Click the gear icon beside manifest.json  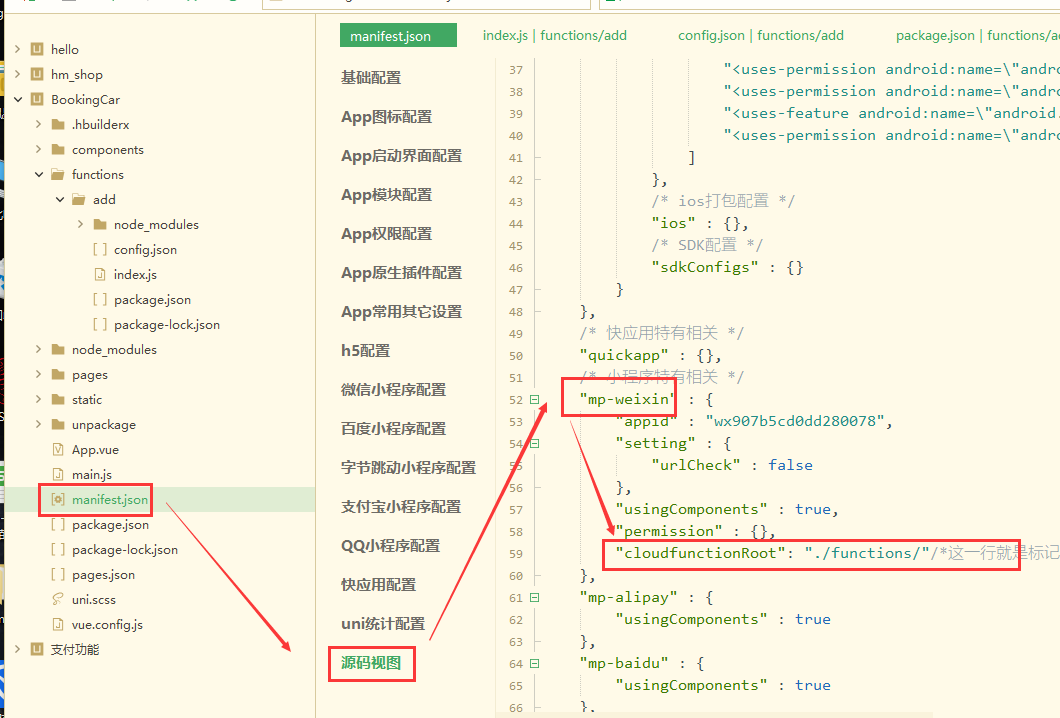point(58,499)
